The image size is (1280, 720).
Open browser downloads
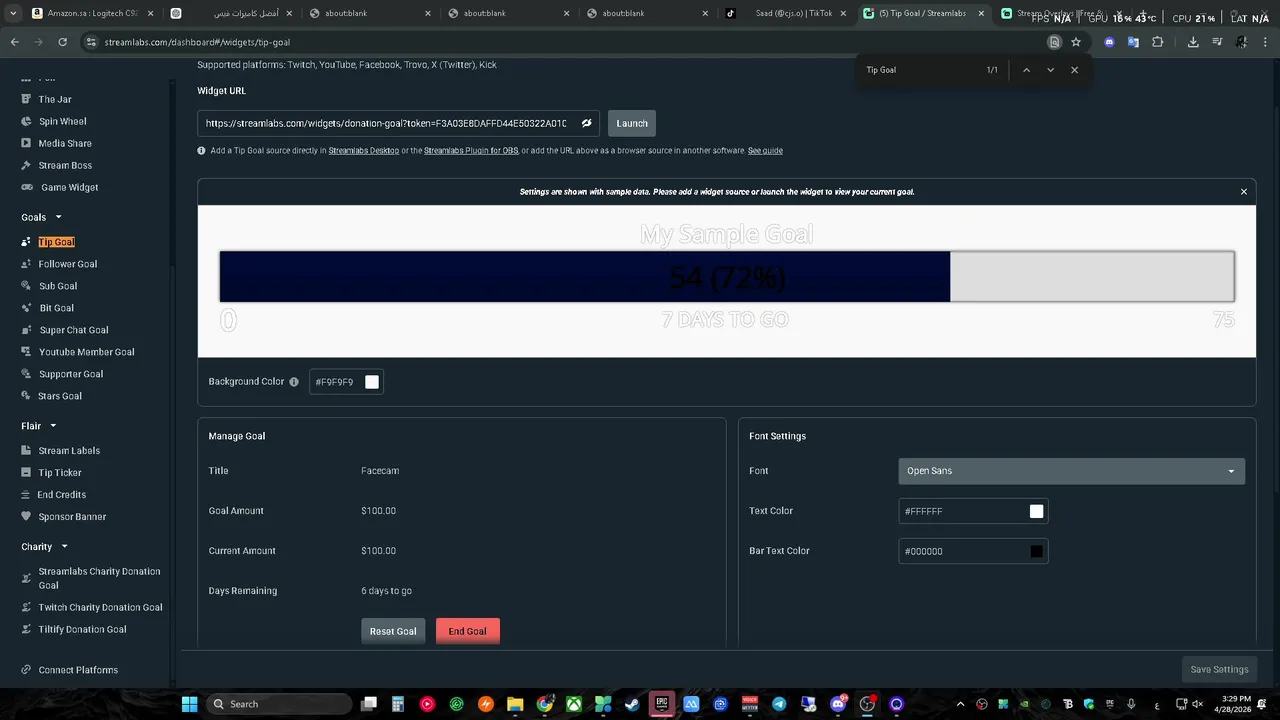point(1193,42)
